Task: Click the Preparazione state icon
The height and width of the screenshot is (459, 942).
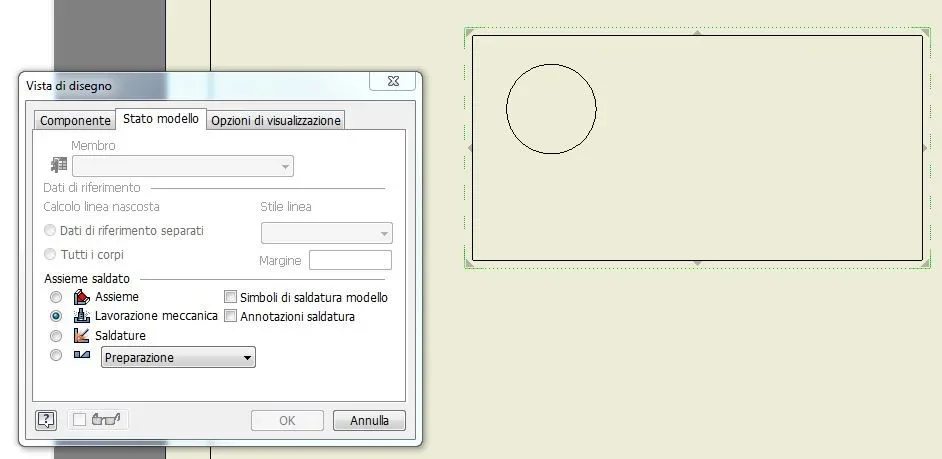Action: click(82, 354)
